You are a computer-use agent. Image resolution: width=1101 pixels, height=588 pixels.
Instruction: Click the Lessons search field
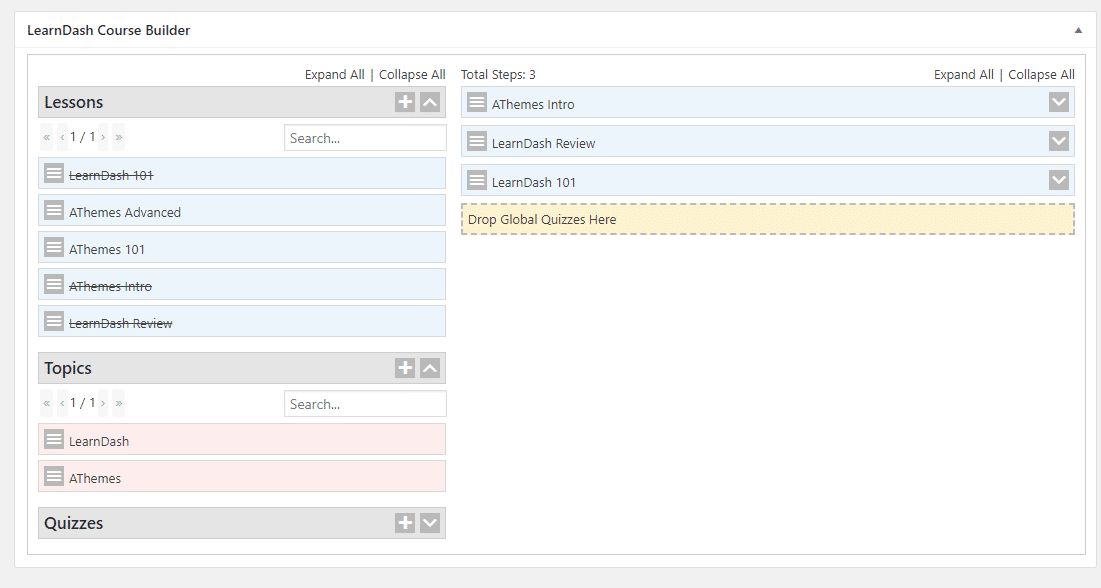(365, 138)
